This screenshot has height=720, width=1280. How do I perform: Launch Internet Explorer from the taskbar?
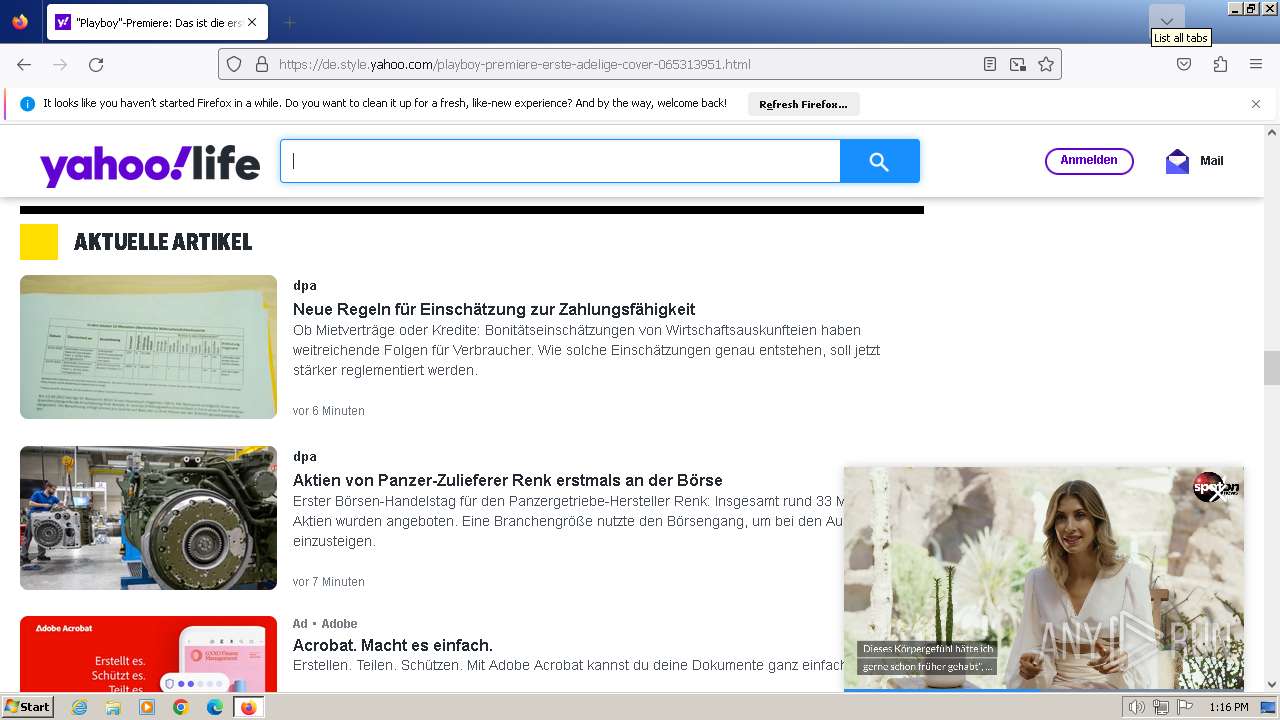click(x=79, y=707)
